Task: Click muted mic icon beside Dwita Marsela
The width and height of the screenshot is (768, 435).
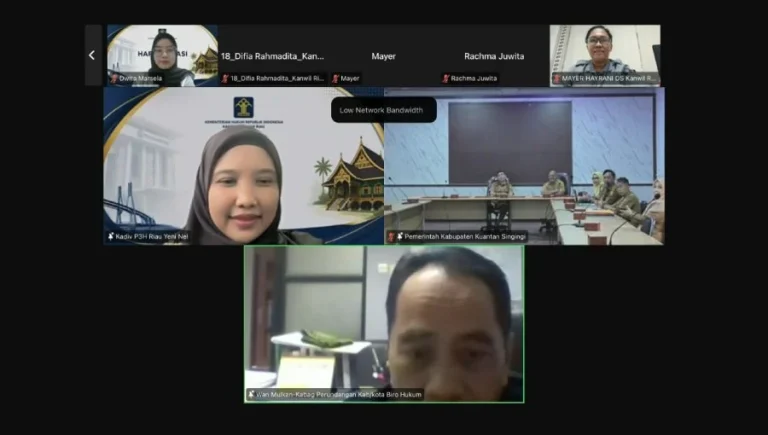Action: coord(114,78)
